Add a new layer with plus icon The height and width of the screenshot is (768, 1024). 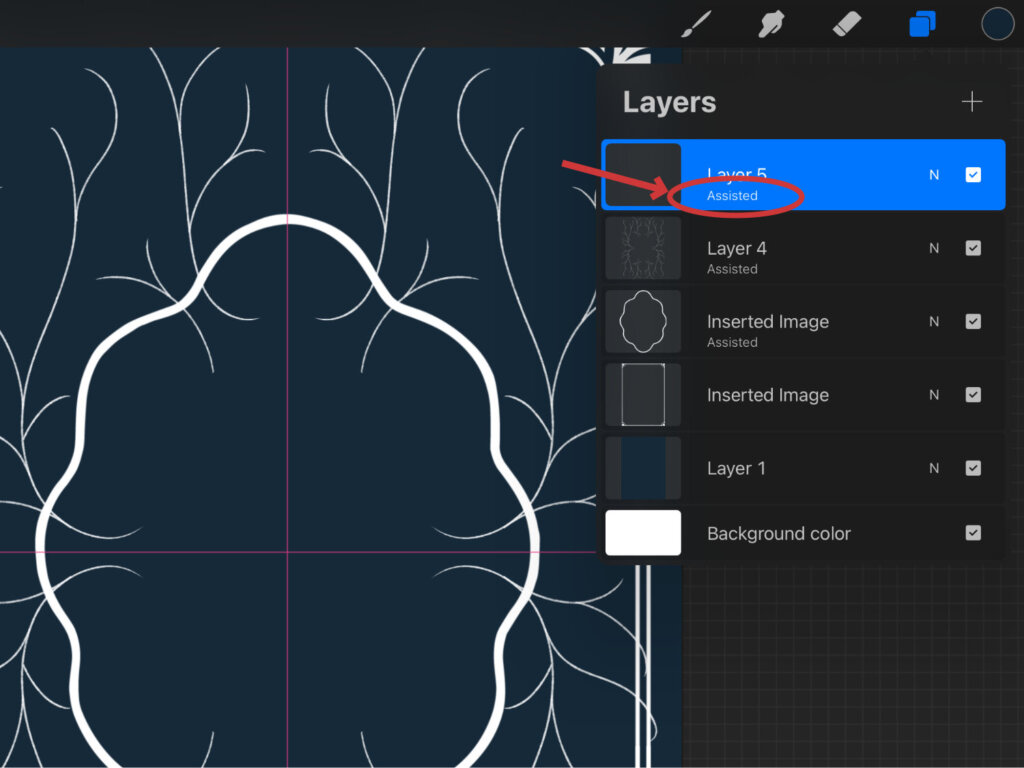point(971,102)
